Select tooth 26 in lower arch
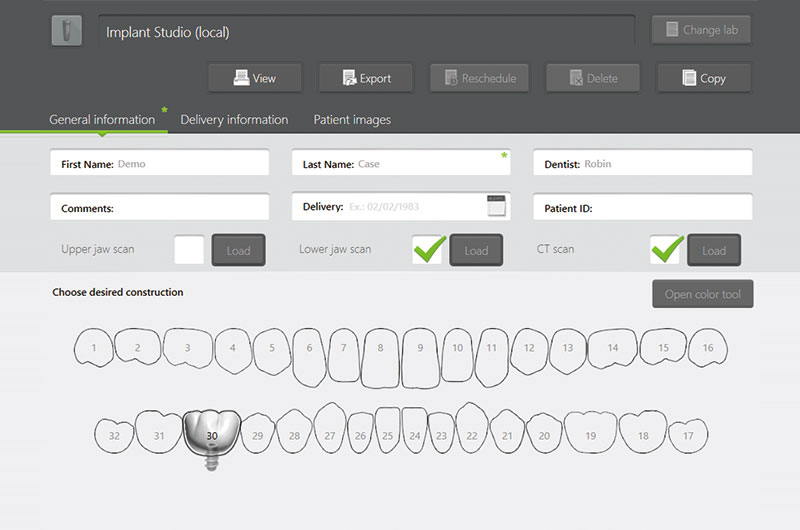Viewport: 800px width, 530px height. tap(361, 433)
